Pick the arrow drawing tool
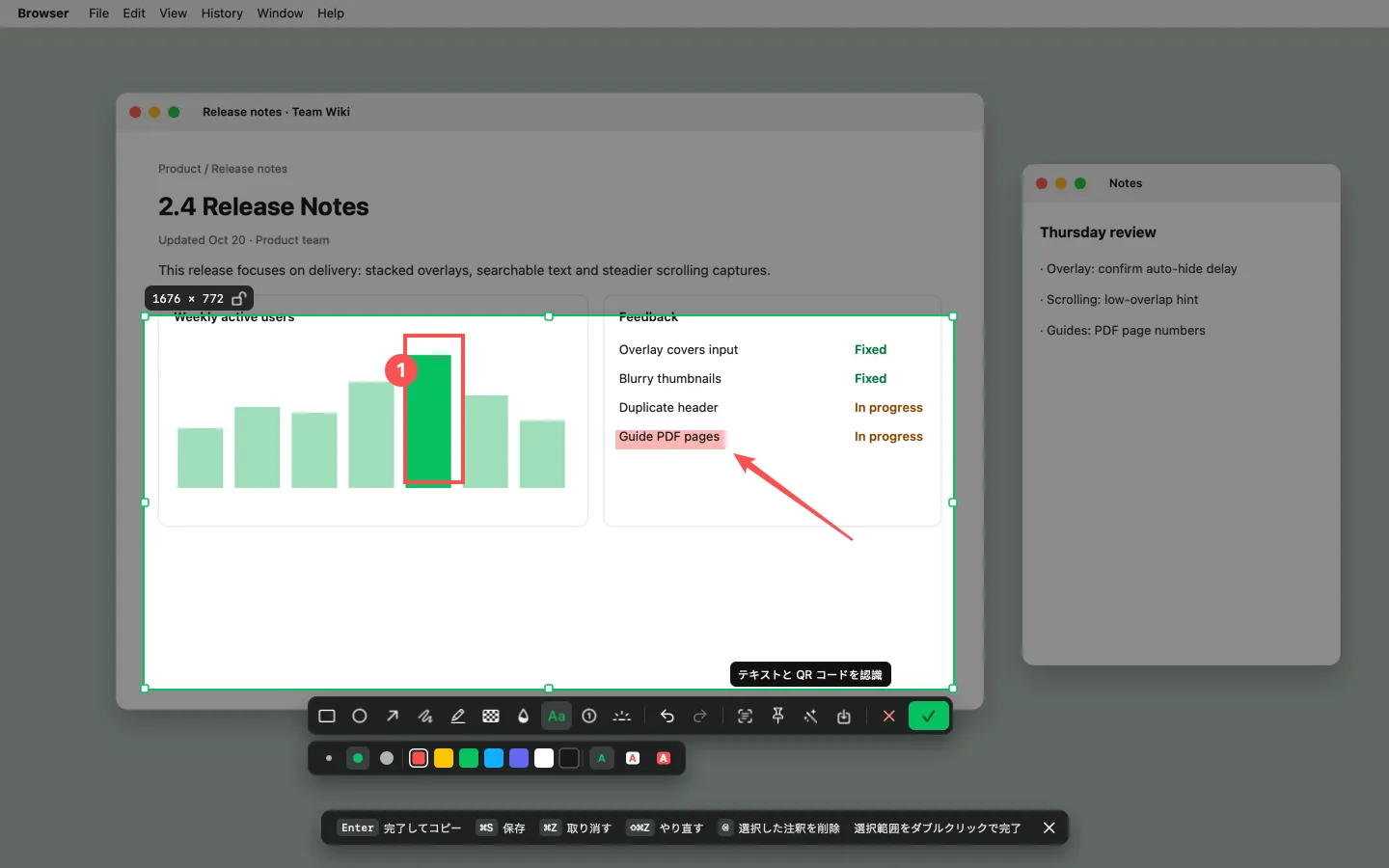 [393, 717]
